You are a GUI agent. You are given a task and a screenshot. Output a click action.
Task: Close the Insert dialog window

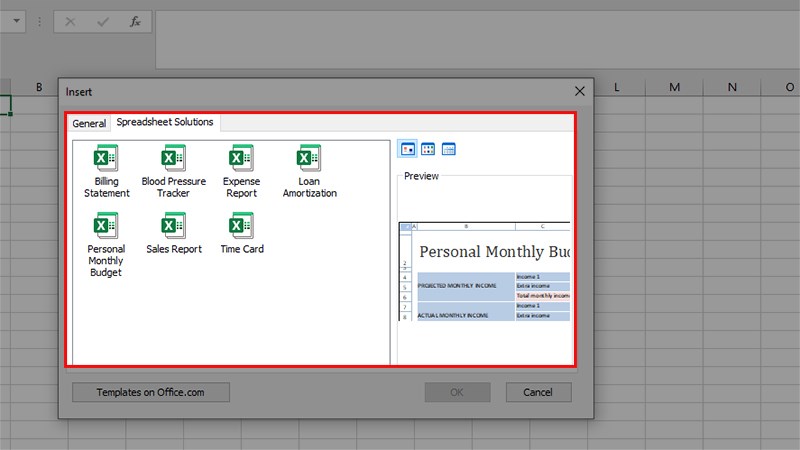(x=580, y=91)
